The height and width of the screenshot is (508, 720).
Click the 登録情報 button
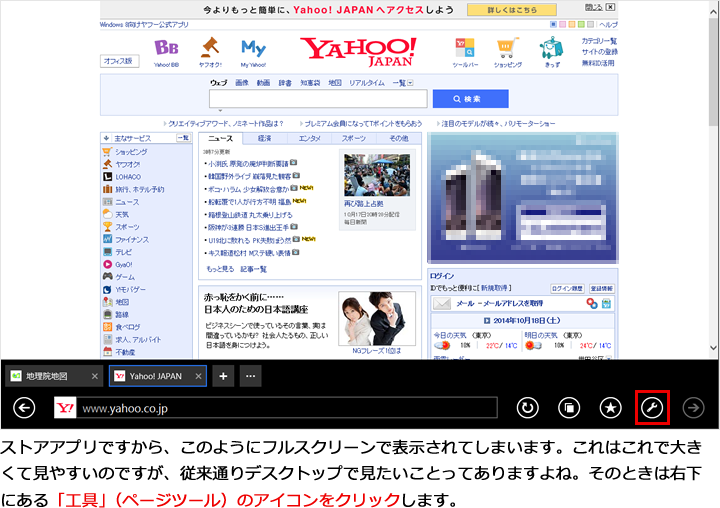[x=602, y=288]
